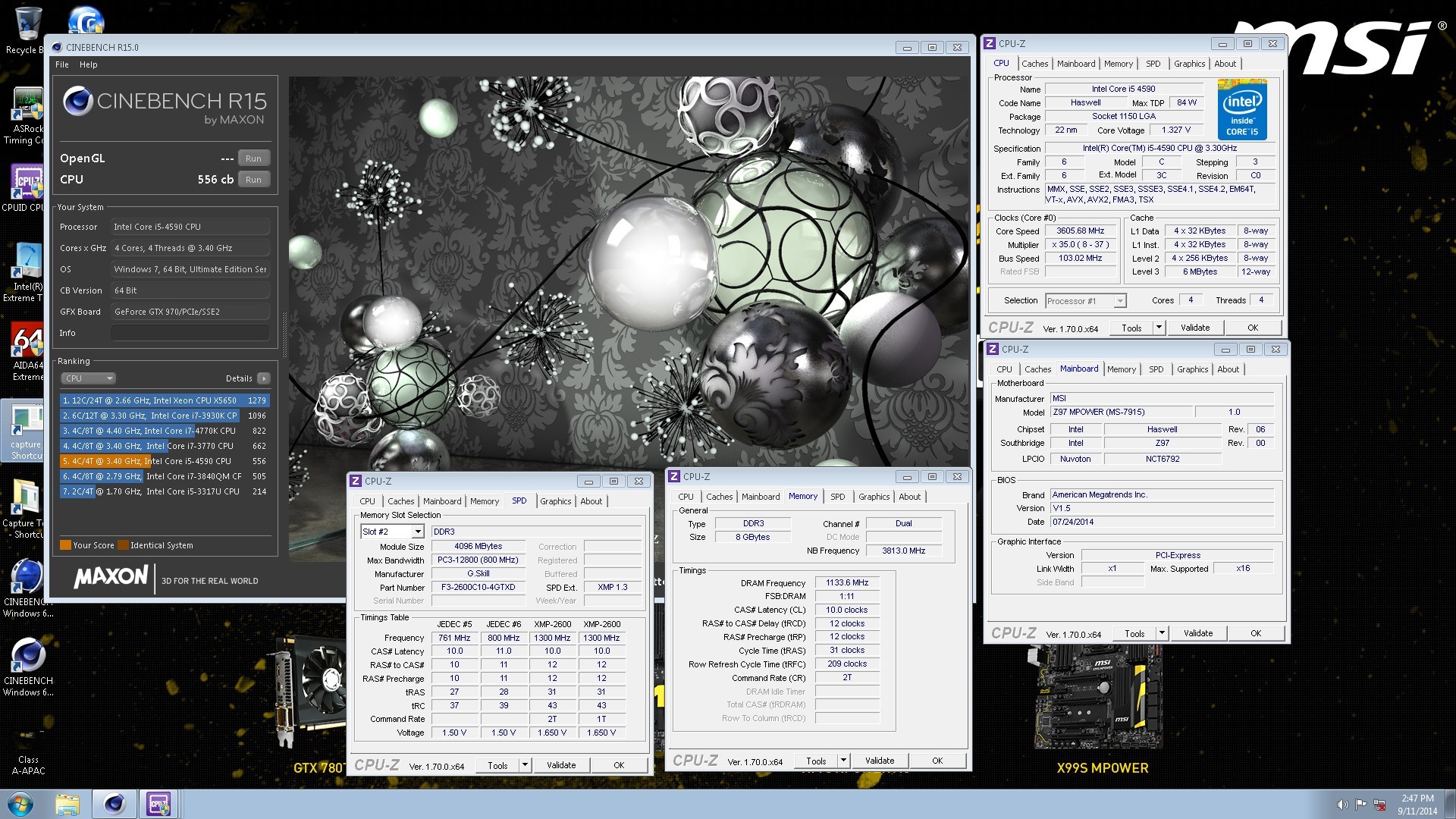Switch to Cinebench taskbar icon

pyautogui.click(x=115, y=804)
